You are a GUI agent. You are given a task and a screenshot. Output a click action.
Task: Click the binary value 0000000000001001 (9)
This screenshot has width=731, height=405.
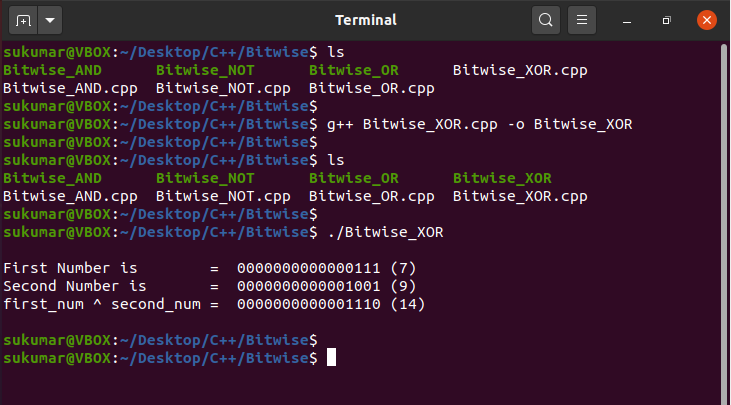point(326,286)
